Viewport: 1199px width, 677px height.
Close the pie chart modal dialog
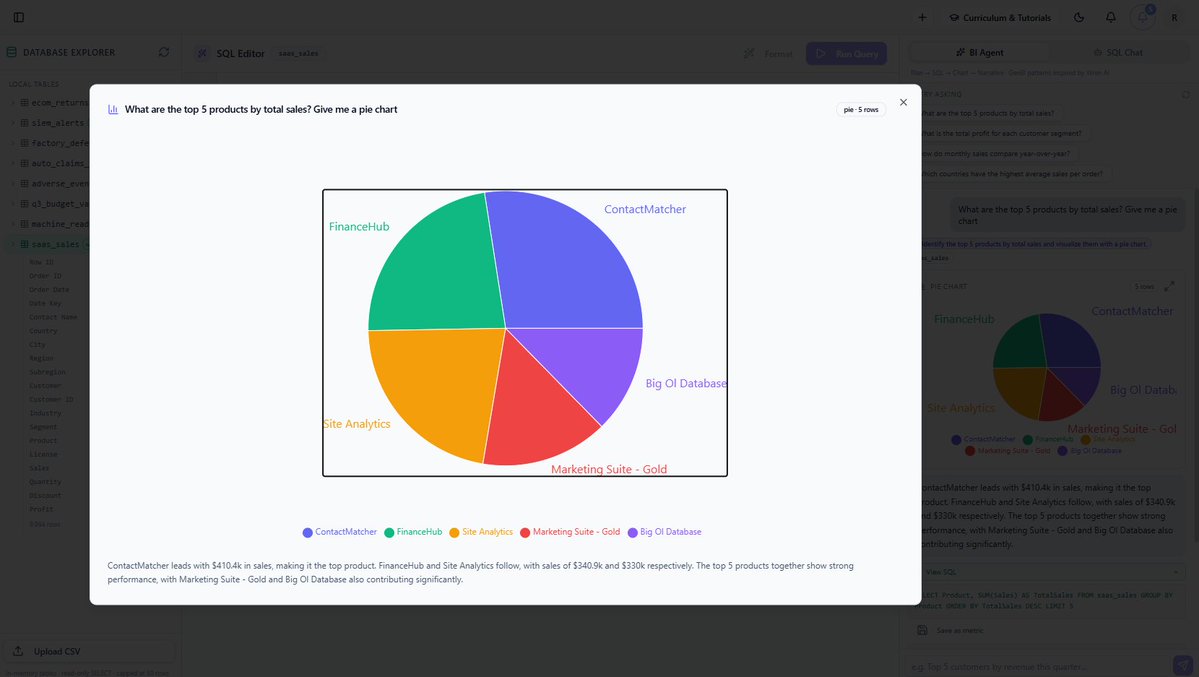click(903, 103)
